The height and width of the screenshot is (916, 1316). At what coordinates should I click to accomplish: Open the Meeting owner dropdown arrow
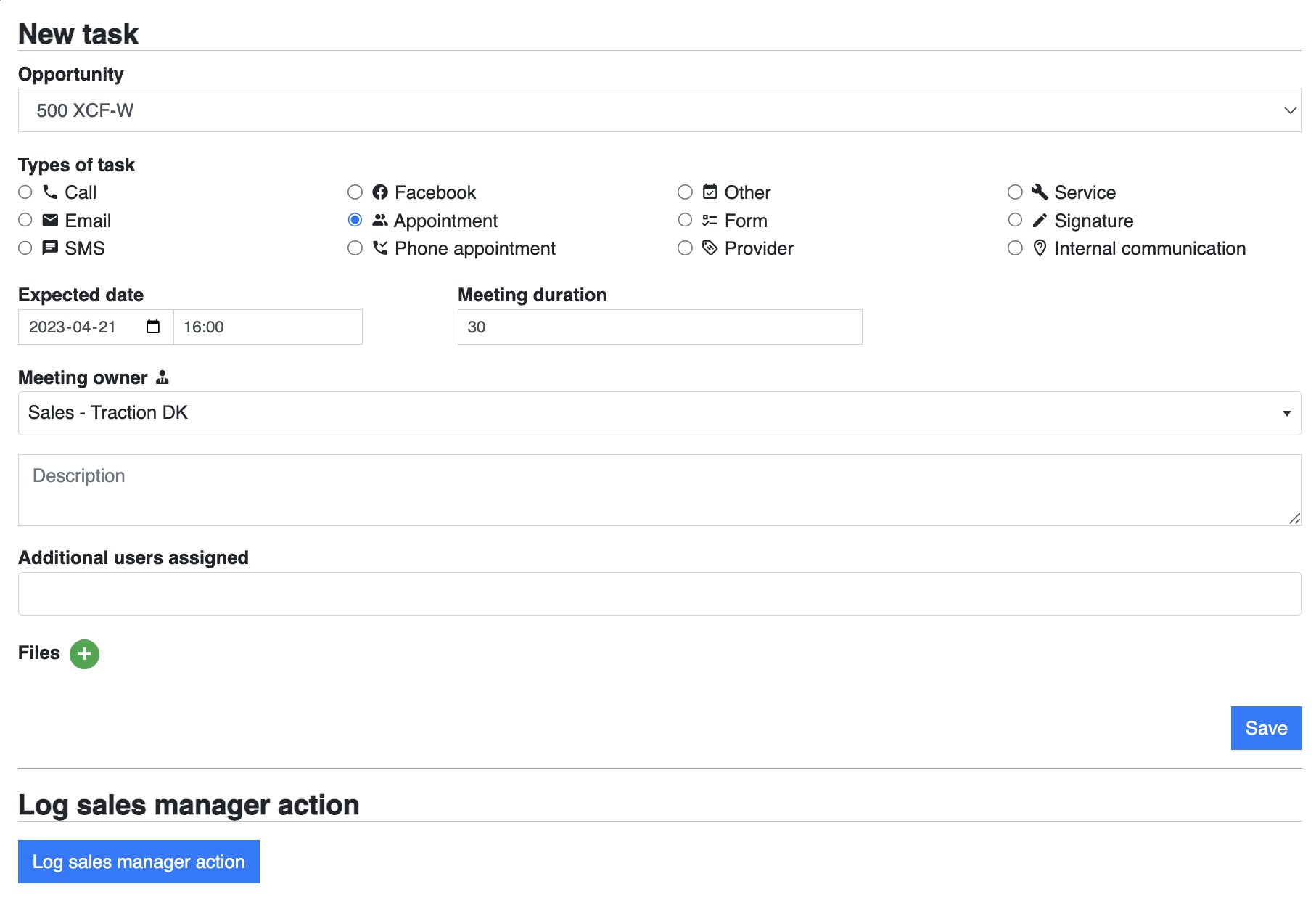point(1286,414)
